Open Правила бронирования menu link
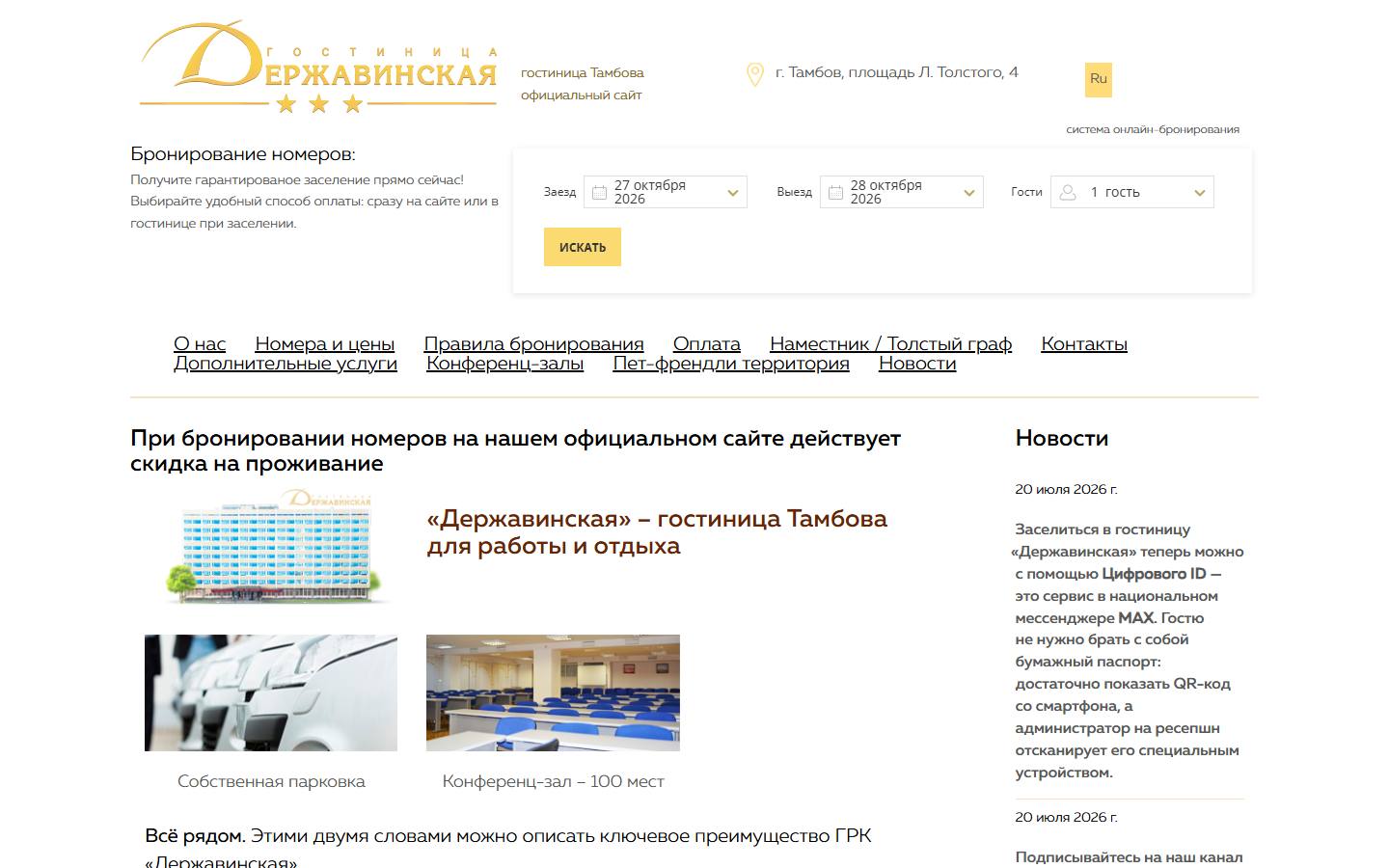The image size is (1389, 868). 533,344
